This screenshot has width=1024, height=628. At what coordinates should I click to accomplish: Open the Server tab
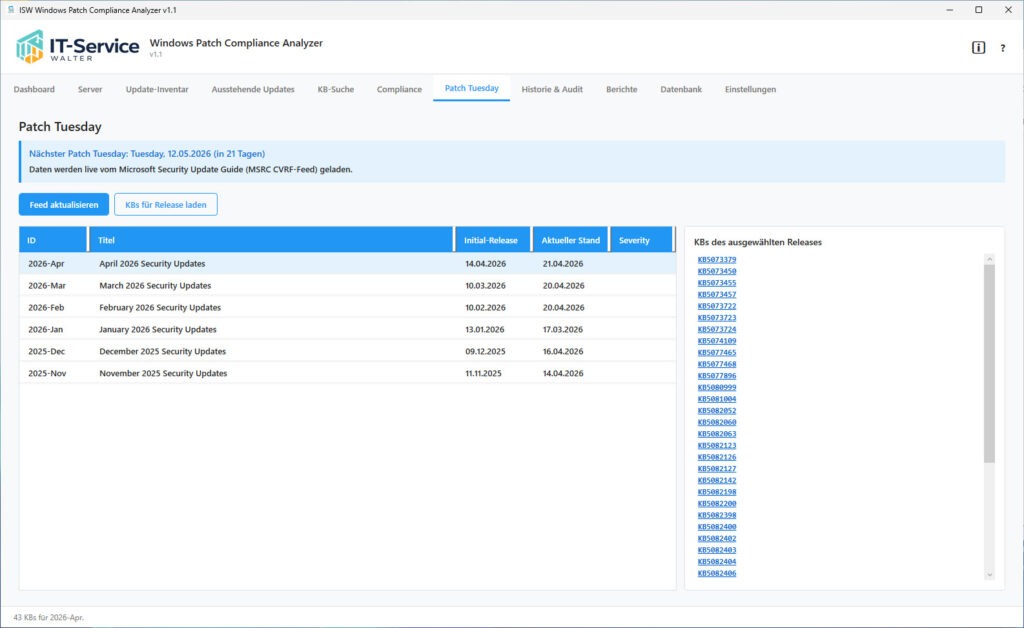pos(90,89)
